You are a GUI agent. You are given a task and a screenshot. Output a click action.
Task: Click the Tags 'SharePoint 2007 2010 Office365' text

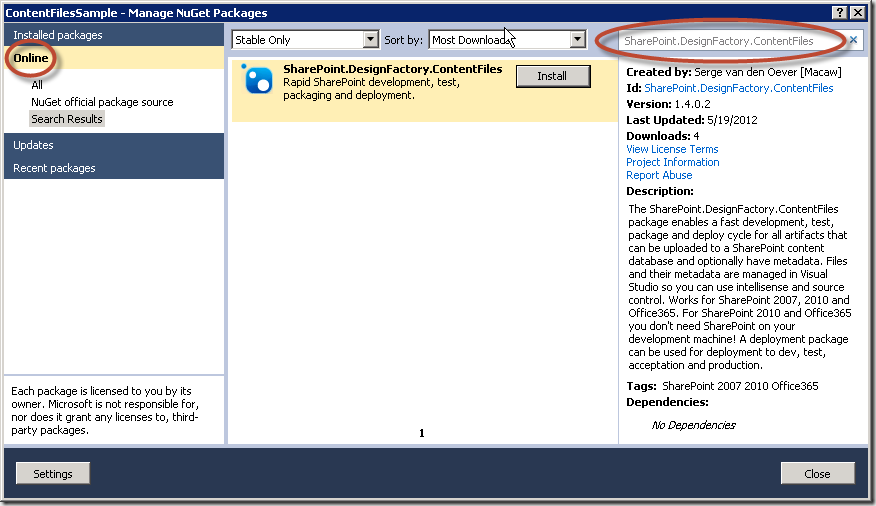(740, 386)
